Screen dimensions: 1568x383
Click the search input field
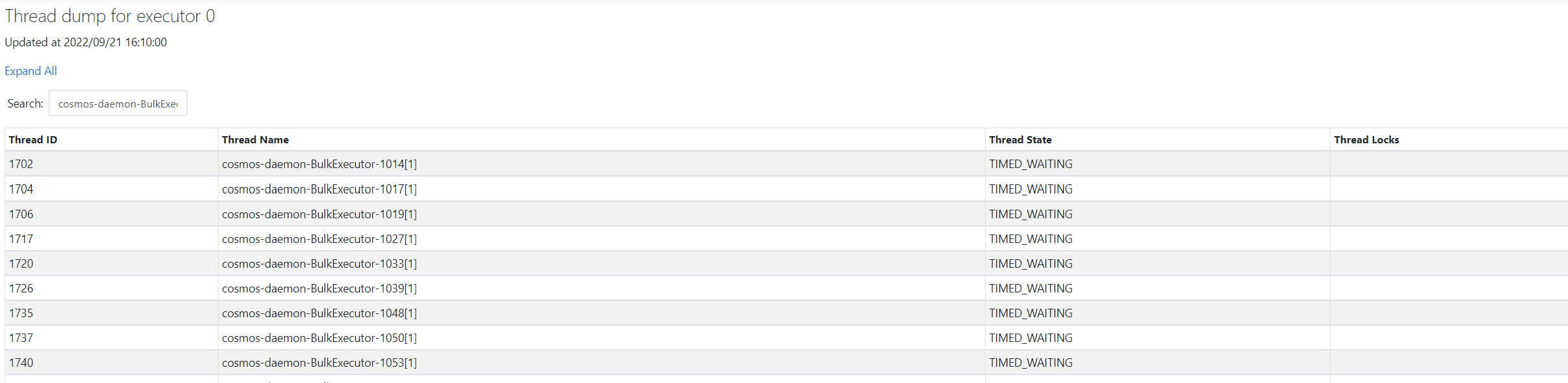(x=117, y=102)
